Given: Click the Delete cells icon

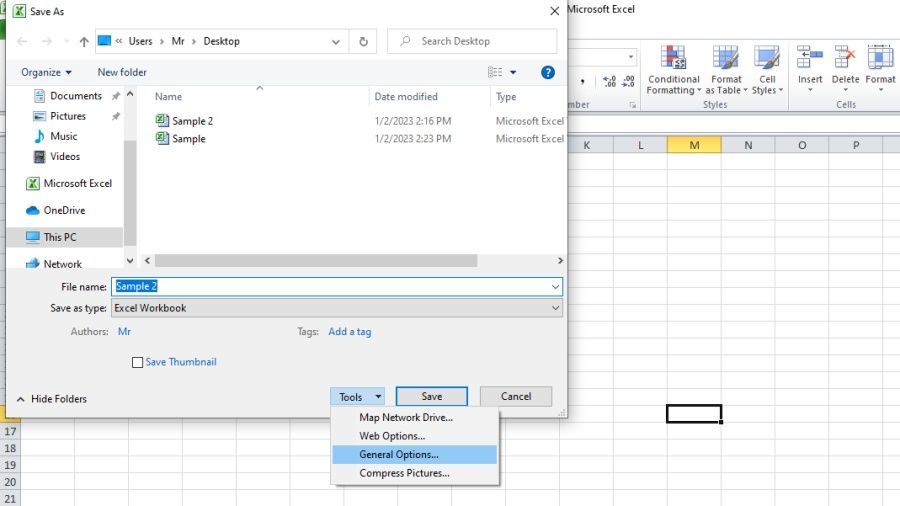Looking at the screenshot, I should [x=845, y=58].
